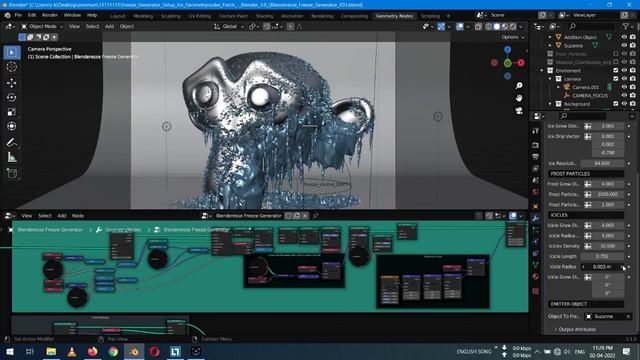Toggle Background collection exclude checkbox
640x360 pixels.
point(616,104)
